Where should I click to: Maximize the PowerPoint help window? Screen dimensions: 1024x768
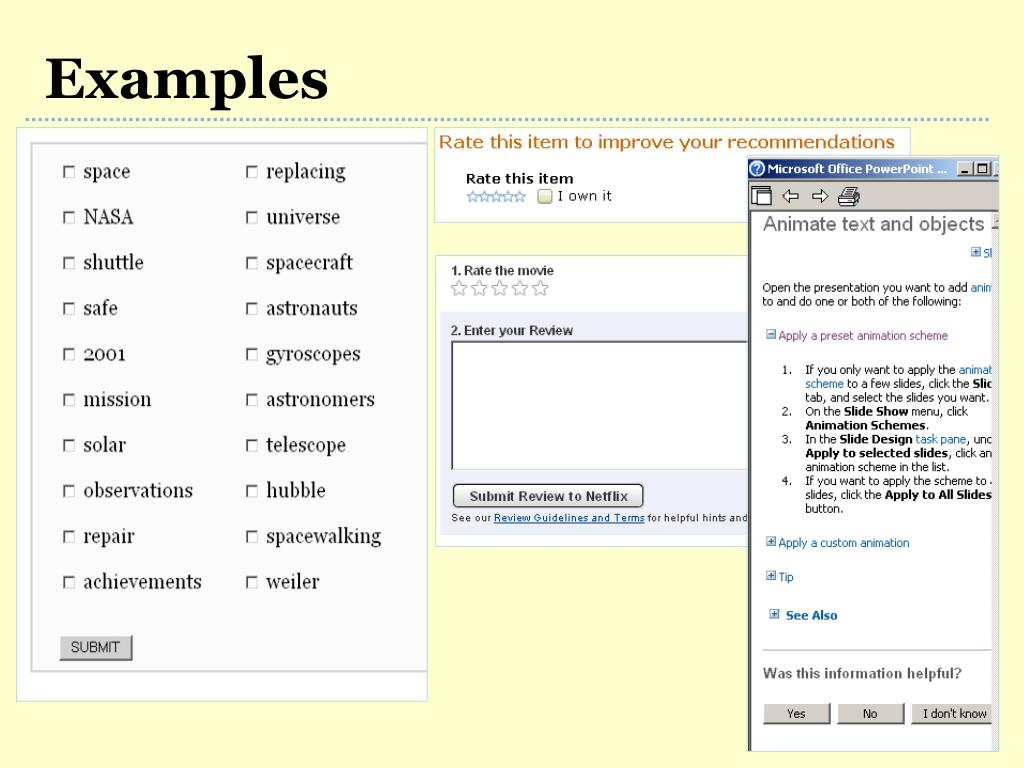(982, 168)
